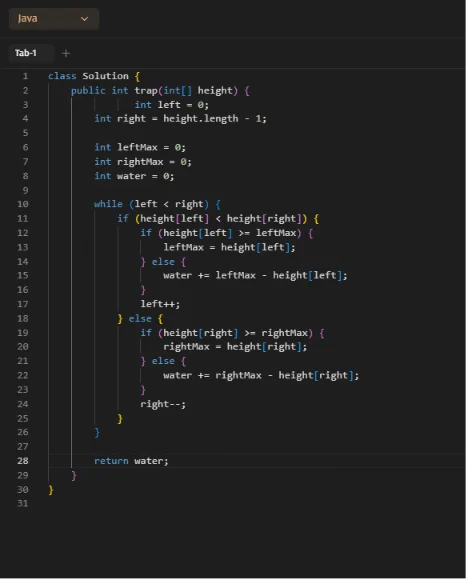Viewport: 466px width, 579px height.
Task: Click line number 31 in gutter
Action: tap(23, 503)
